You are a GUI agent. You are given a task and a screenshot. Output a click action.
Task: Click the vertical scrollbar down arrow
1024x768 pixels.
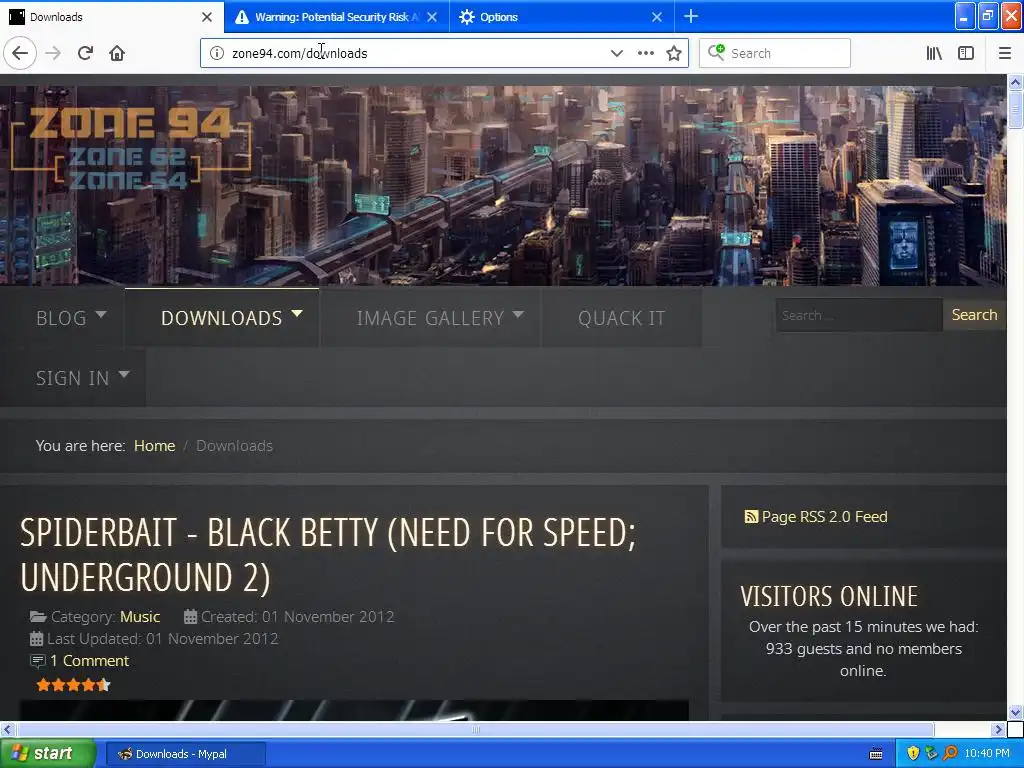pos(1015,712)
